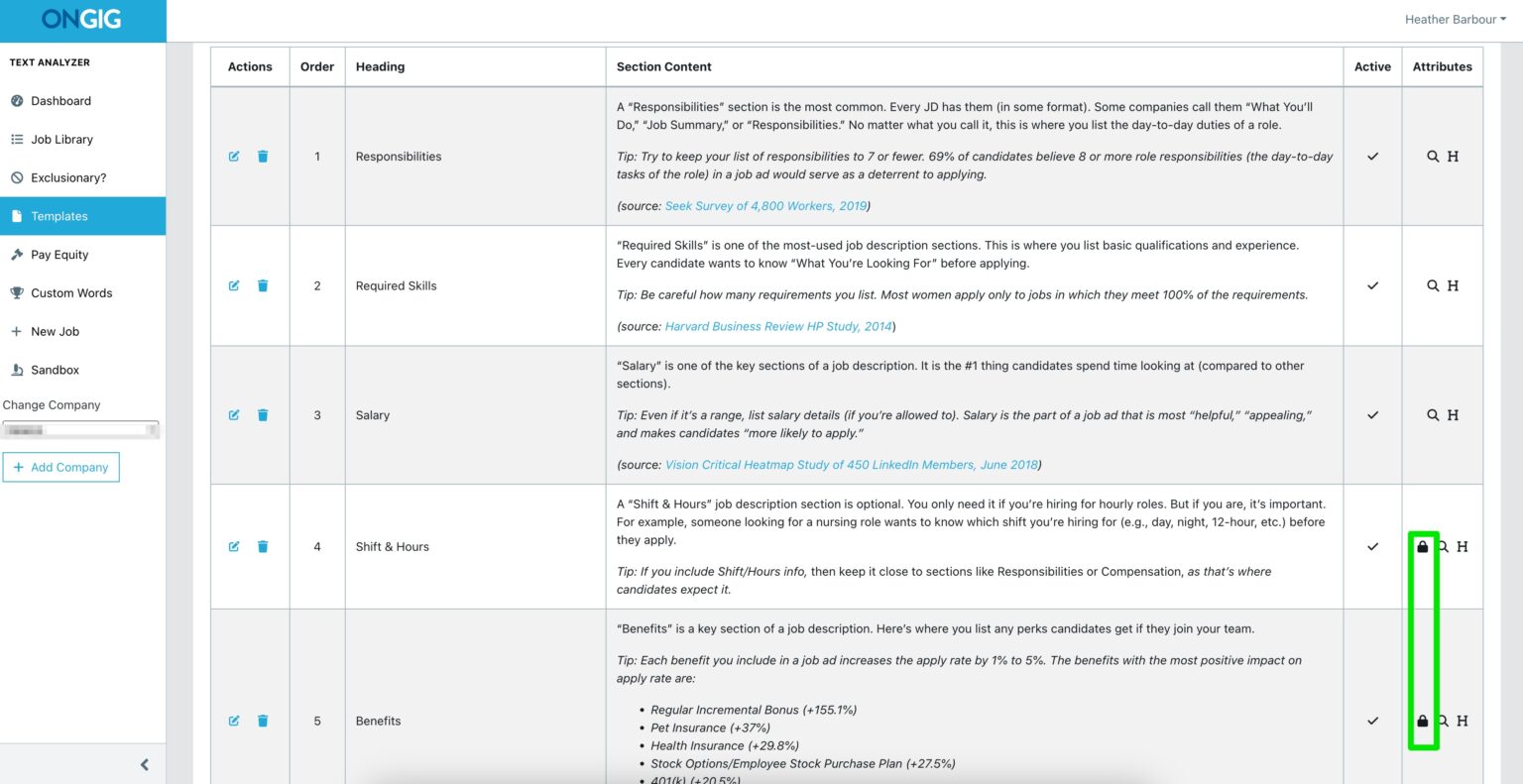Delete the Salary section using the trash icon
This screenshot has height=784, width=1523.
coord(262,414)
